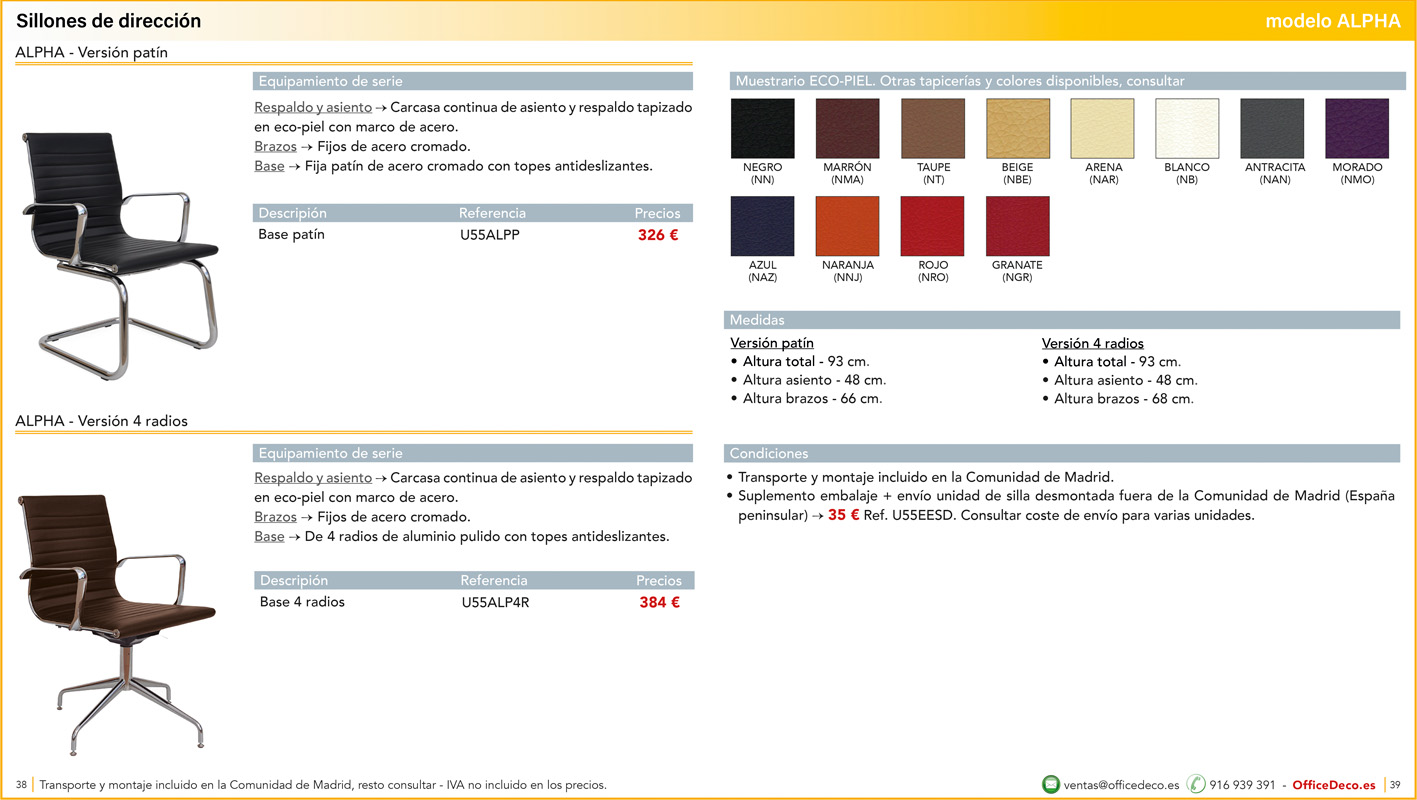Click 'Respaldo y asiento' in Versión 4 radios section
The width and height of the screenshot is (1417, 800).
(313, 478)
